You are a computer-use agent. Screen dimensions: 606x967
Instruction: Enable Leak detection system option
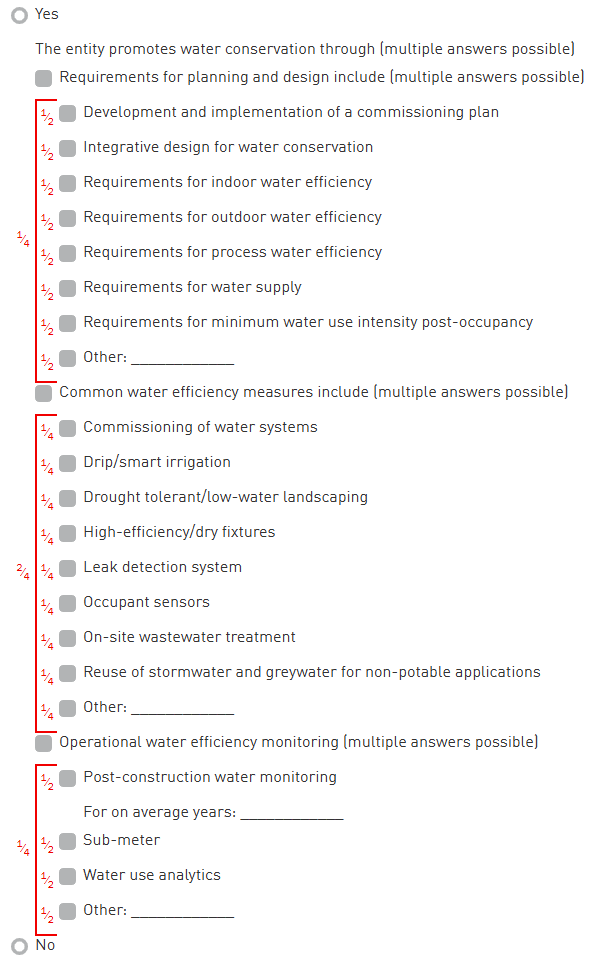(x=67, y=568)
